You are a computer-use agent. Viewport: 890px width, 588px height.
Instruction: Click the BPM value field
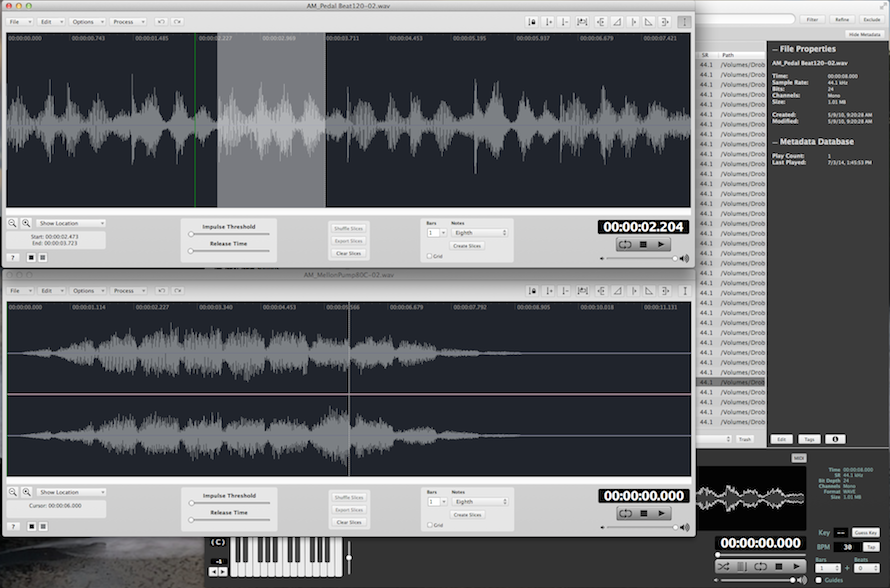click(848, 547)
